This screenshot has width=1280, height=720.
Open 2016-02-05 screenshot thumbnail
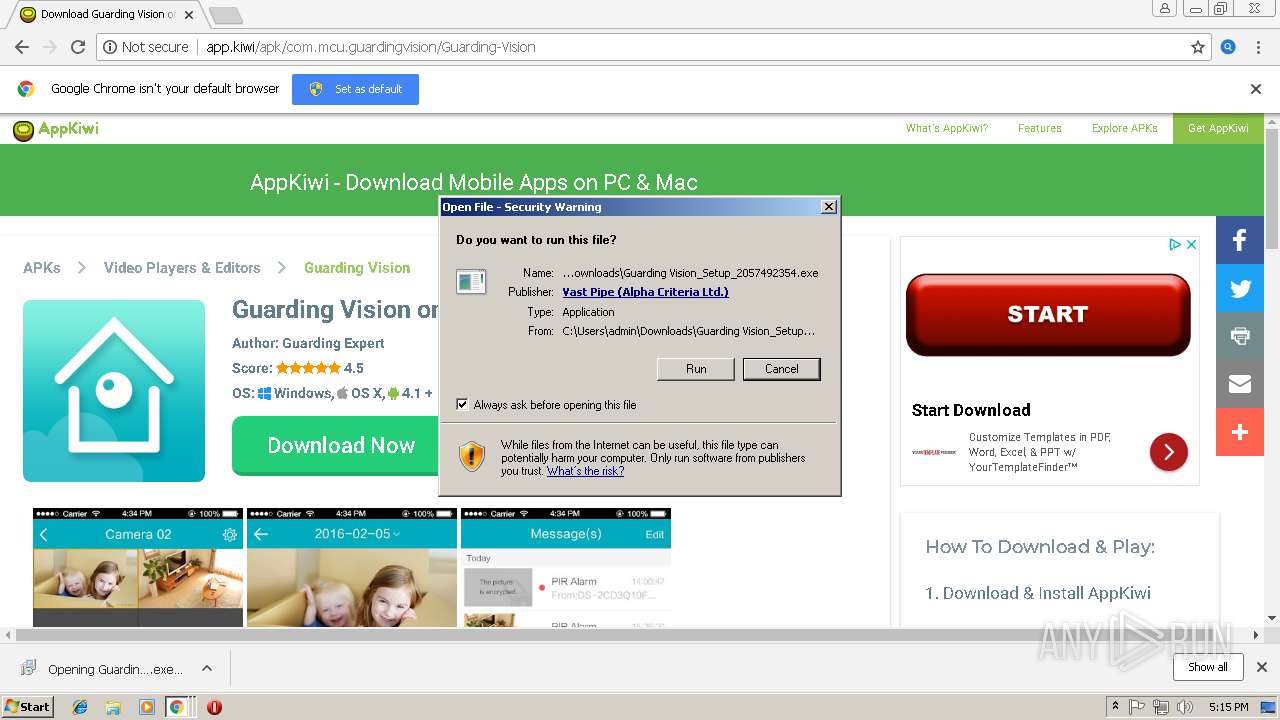point(352,568)
